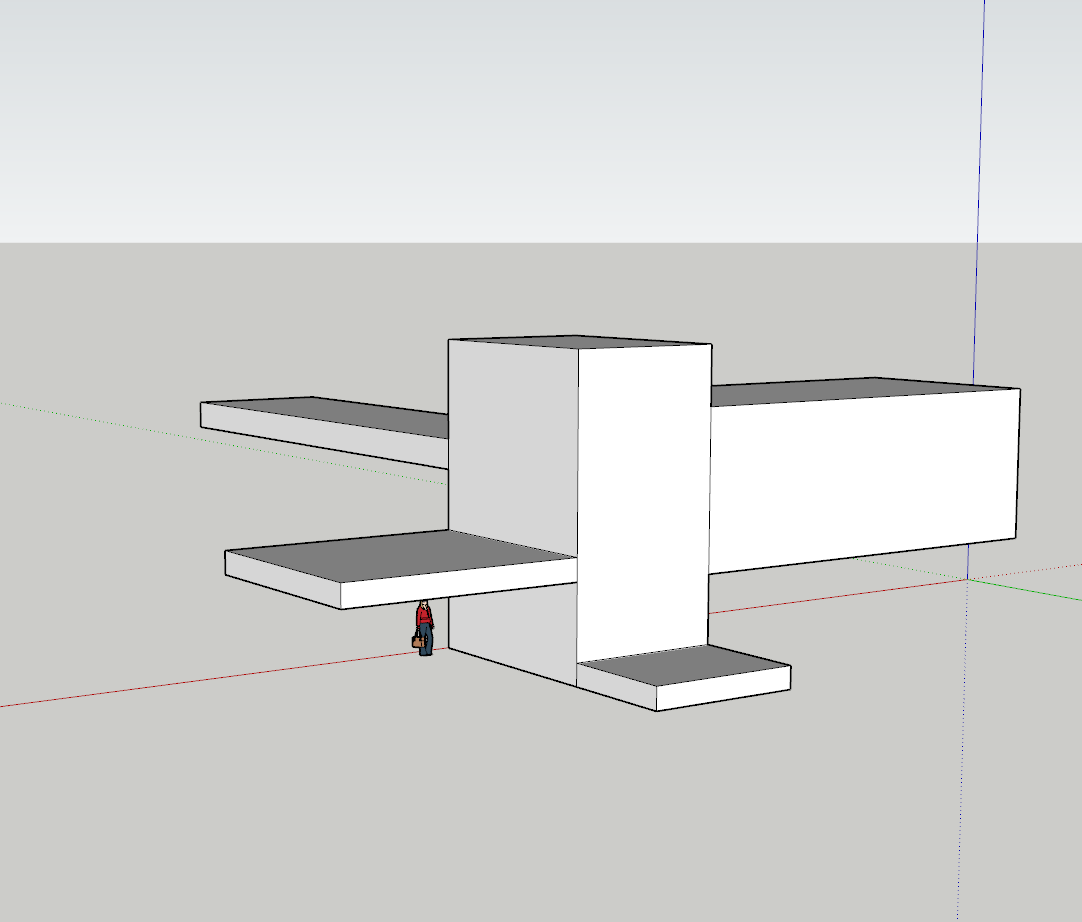
Task: Select the human scale figure in red shirt
Action: (424, 629)
